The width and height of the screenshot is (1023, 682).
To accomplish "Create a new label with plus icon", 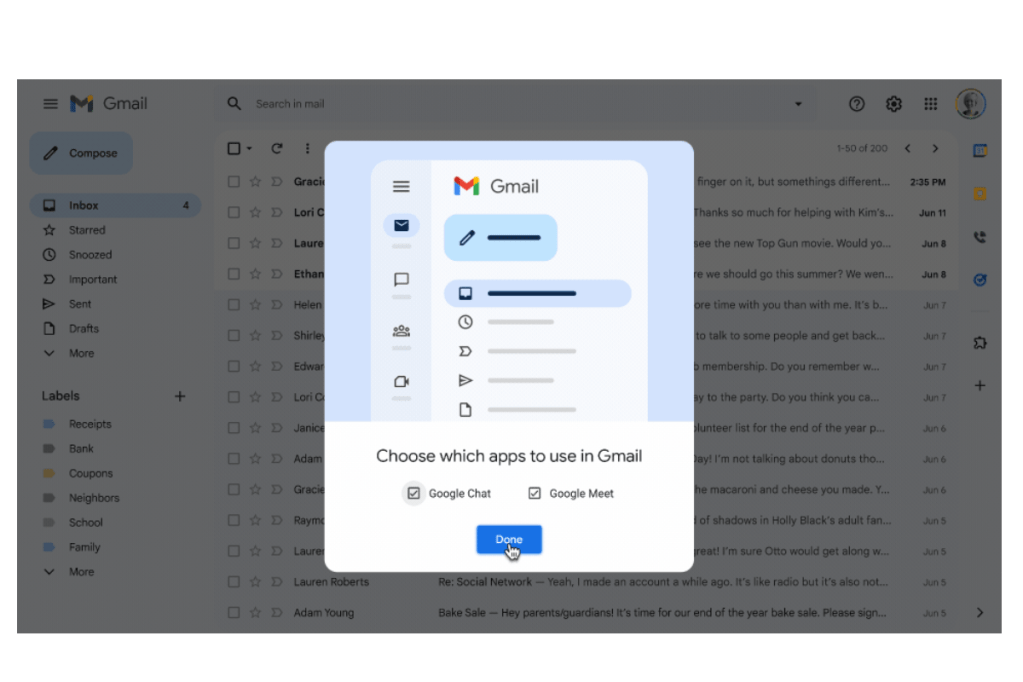I will coord(180,396).
